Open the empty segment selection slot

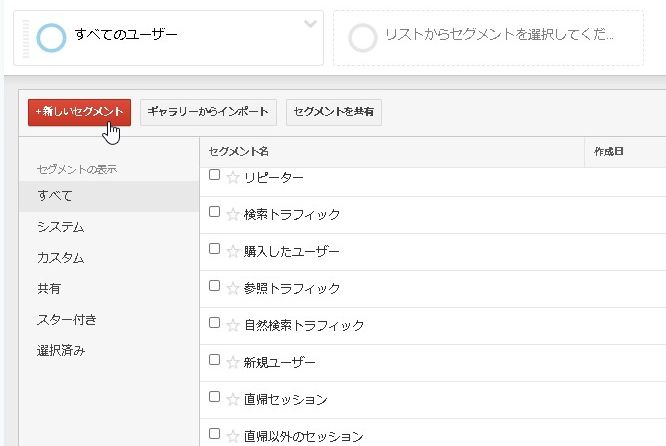click(x=488, y=37)
